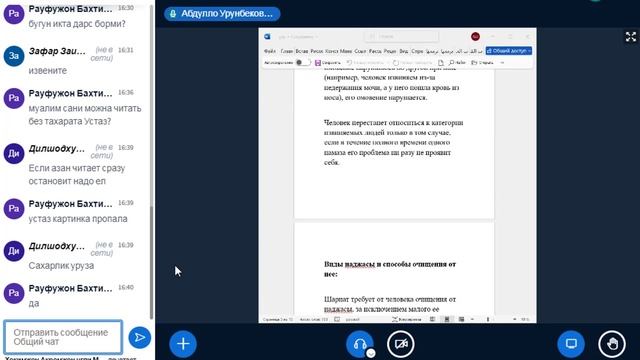640x360 pixels.
Task: Make the presentation fullscreen
Action: click(631, 37)
